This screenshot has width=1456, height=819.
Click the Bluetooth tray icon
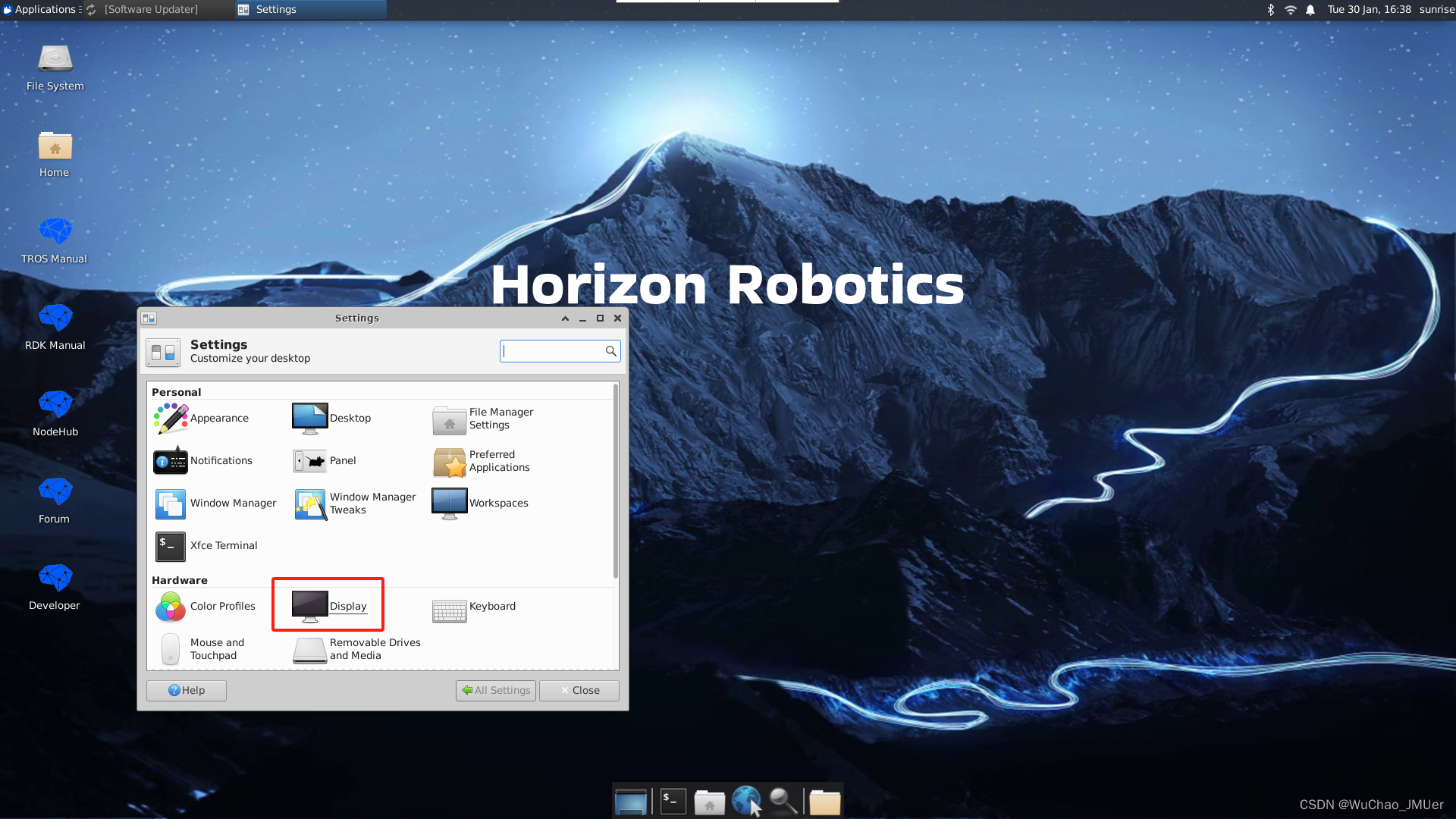coord(1271,10)
